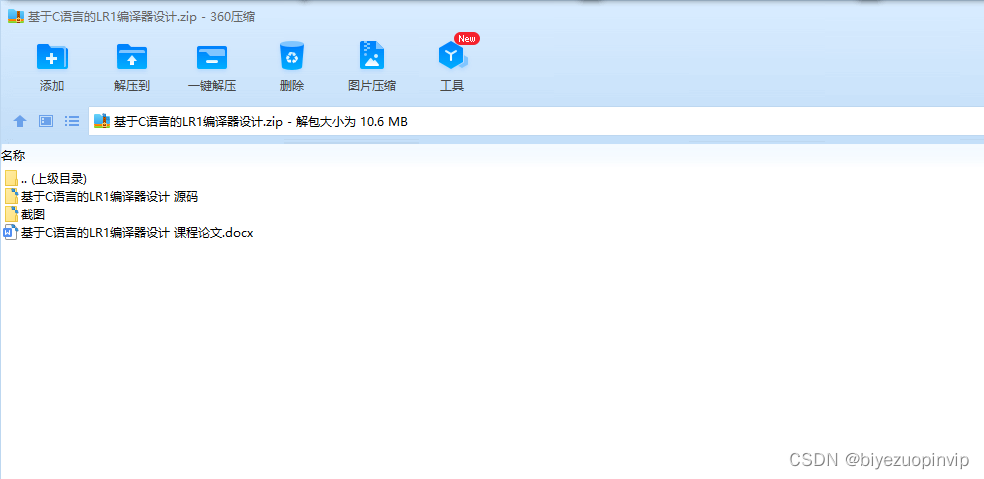Click the 添加 (Add) toolbar icon
The width and height of the screenshot is (984, 479).
(x=52, y=57)
